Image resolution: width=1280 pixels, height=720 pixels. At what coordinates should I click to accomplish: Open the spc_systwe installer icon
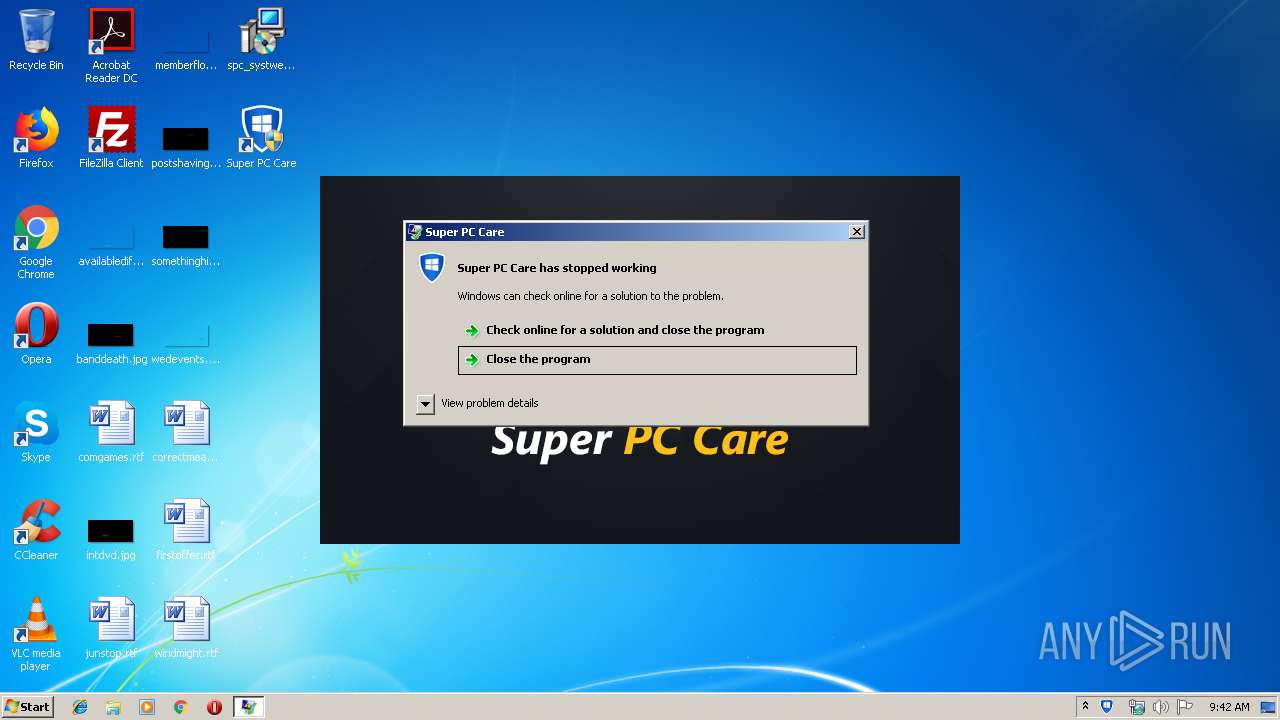pyautogui.click(x=261, y=40)
